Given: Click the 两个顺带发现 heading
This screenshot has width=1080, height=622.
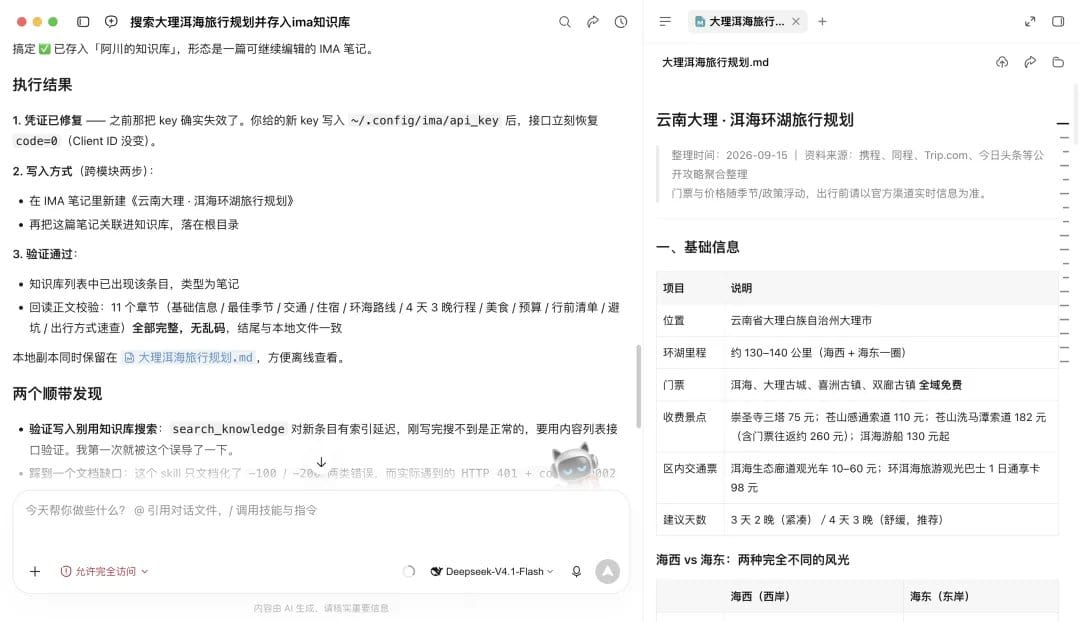Looking at the screenshot, I should (57, 393).
